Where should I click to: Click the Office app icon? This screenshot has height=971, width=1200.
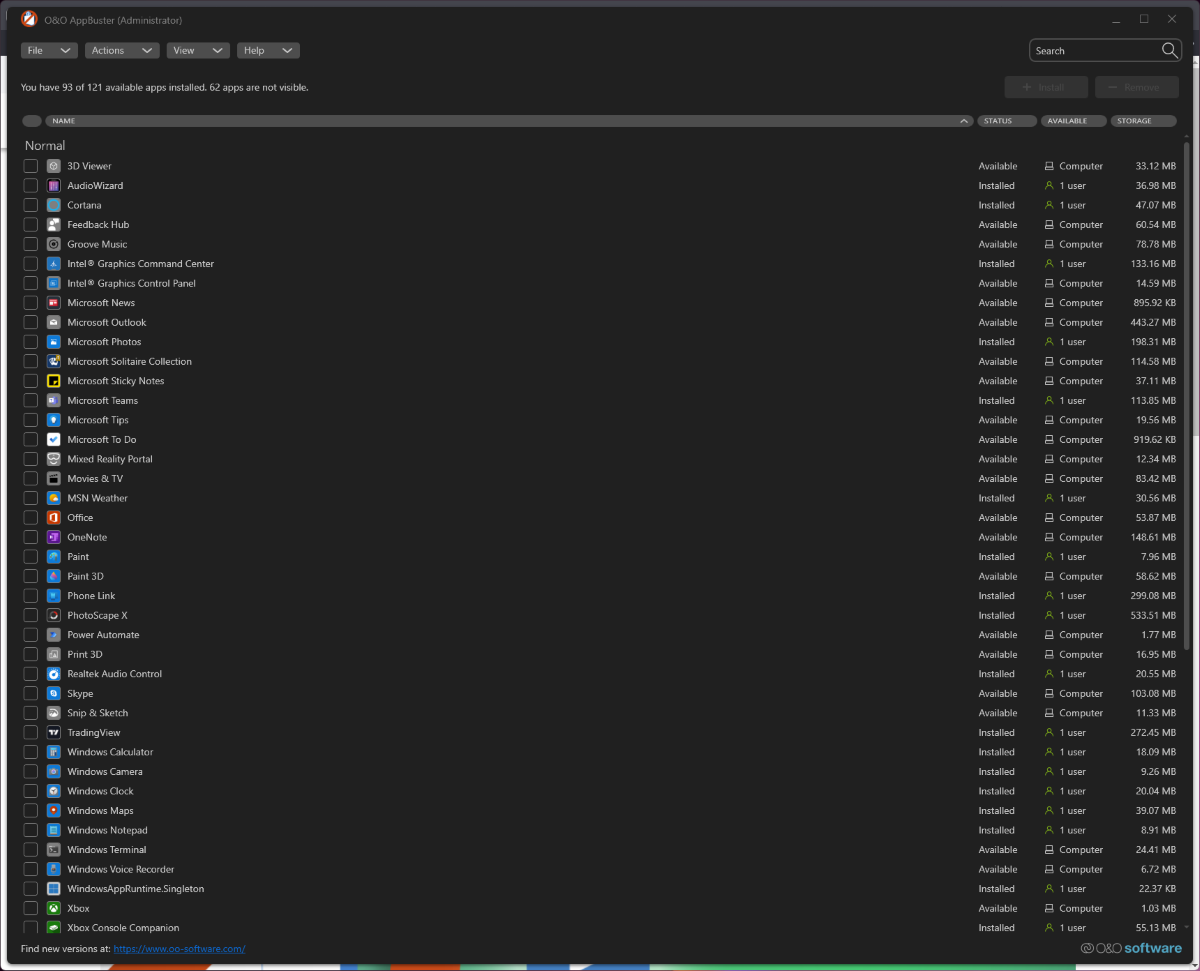(x=54, y=518)
